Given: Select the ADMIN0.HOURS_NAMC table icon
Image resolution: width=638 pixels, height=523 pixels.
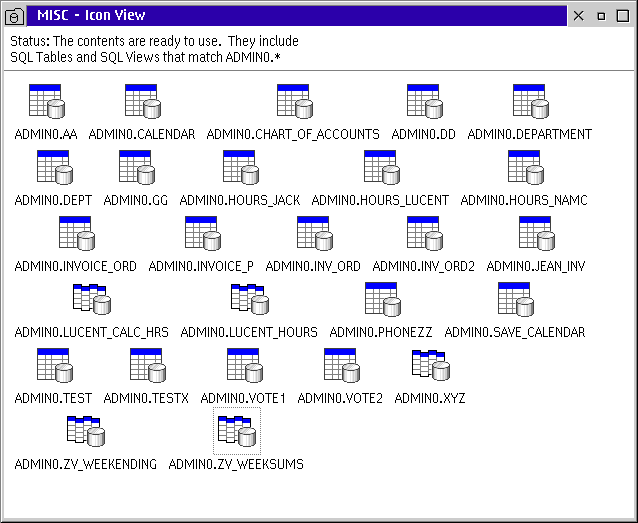Looking at the screenshot, I should pos(526,167).
